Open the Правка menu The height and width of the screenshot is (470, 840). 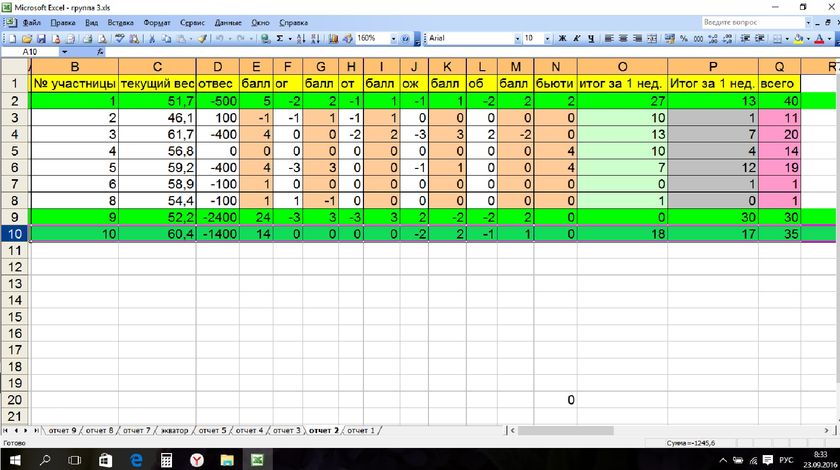(63, 23)
